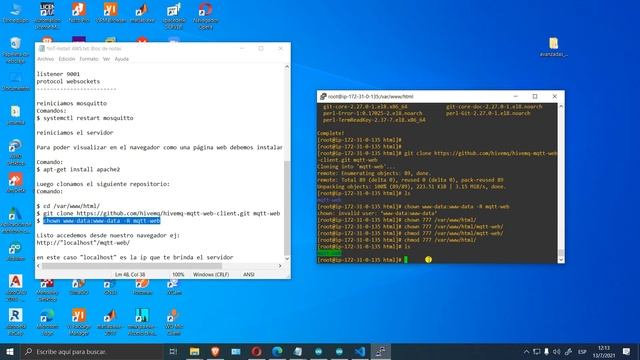Click 'Ln 48, Col 38' in Notepad status bar
640x360 pixels.
(130, 275)
